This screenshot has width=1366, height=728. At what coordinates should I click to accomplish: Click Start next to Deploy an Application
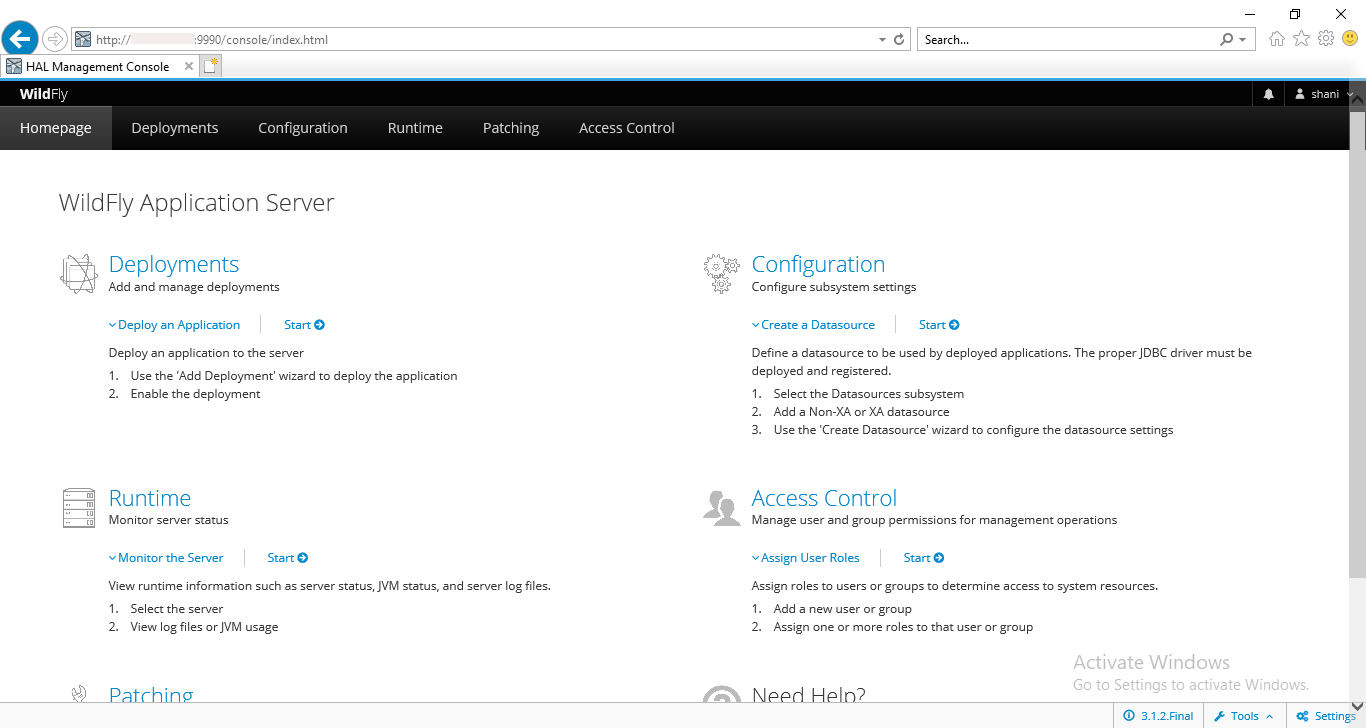303,324
